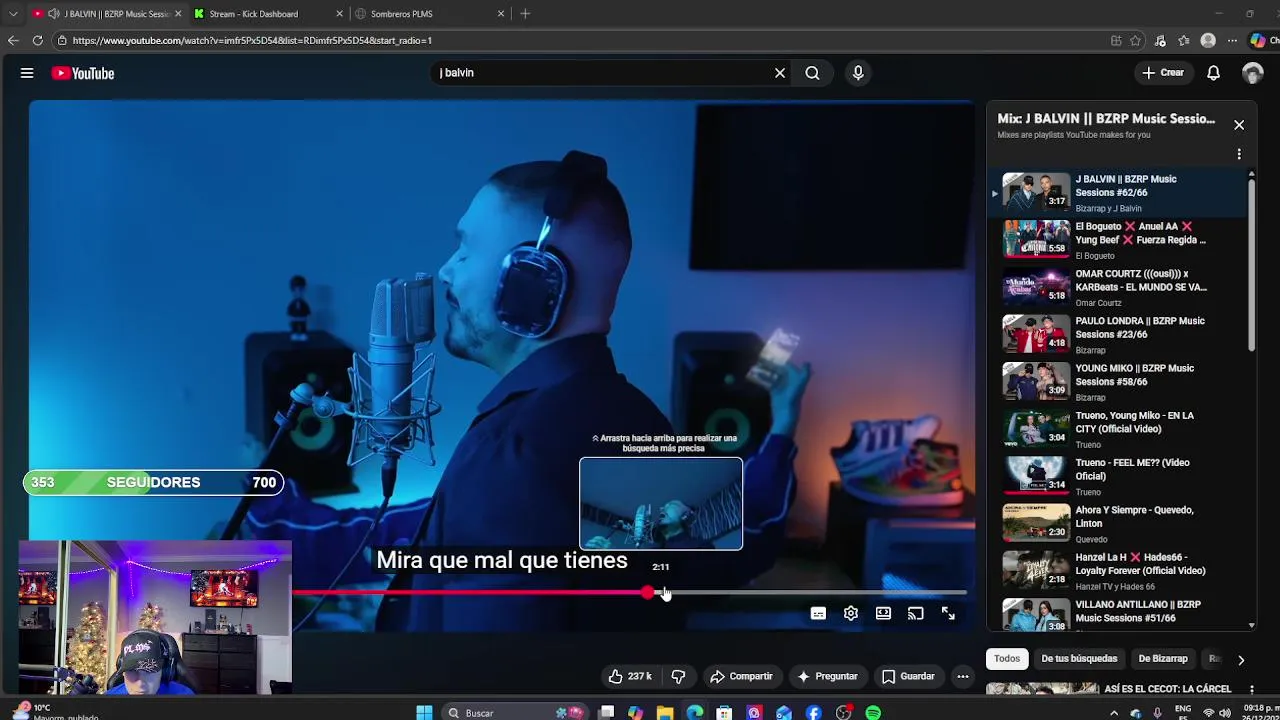Image resolution: width=1280 pixels, height=720 pixels.
Task: Go to YouTube home via the logo
Action: point(83,73)
